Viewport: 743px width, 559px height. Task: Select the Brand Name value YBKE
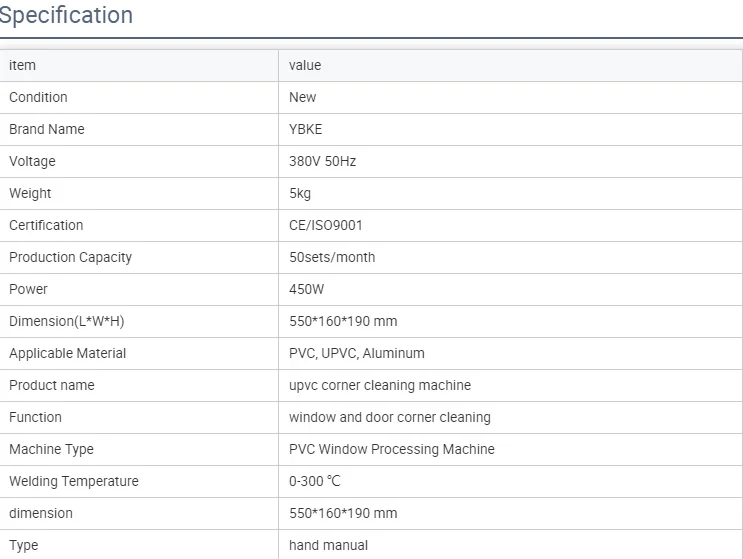[306, 129]
